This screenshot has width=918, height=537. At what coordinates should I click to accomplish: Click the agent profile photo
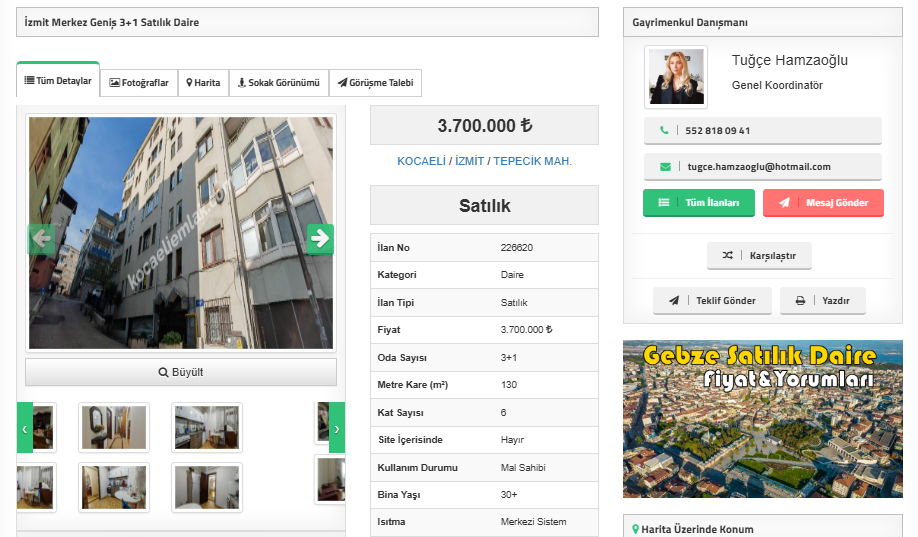[676, 77]
